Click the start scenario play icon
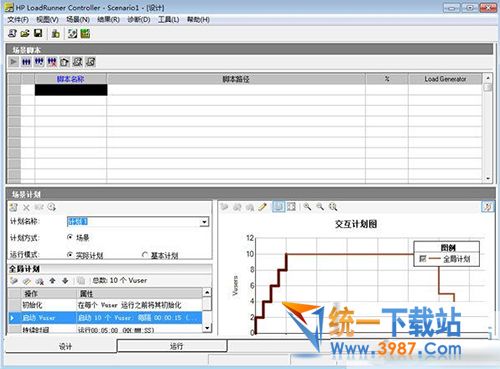500x369 pixels. tap(13, 62)
